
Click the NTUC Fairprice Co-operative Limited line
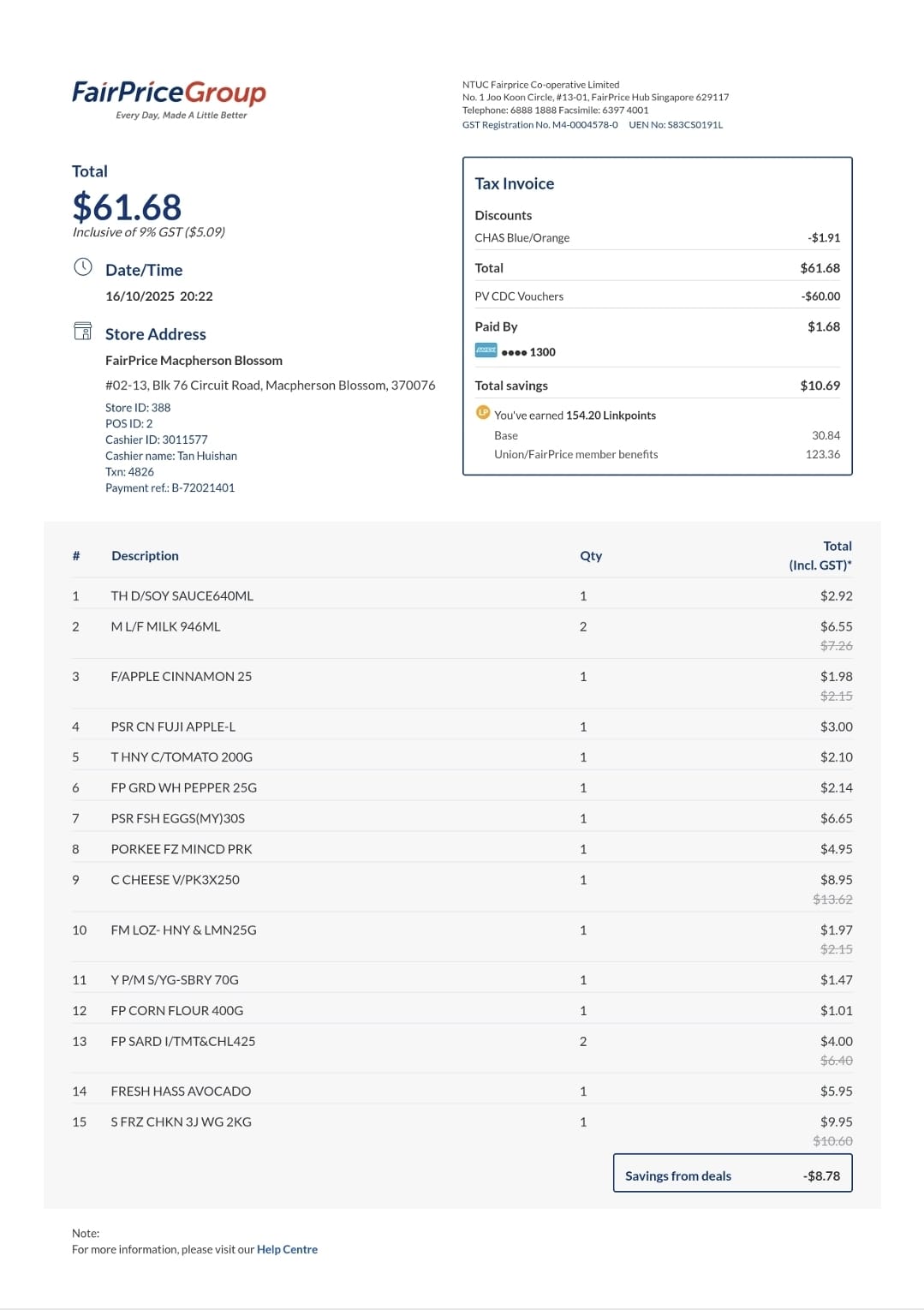click(541, 85)
